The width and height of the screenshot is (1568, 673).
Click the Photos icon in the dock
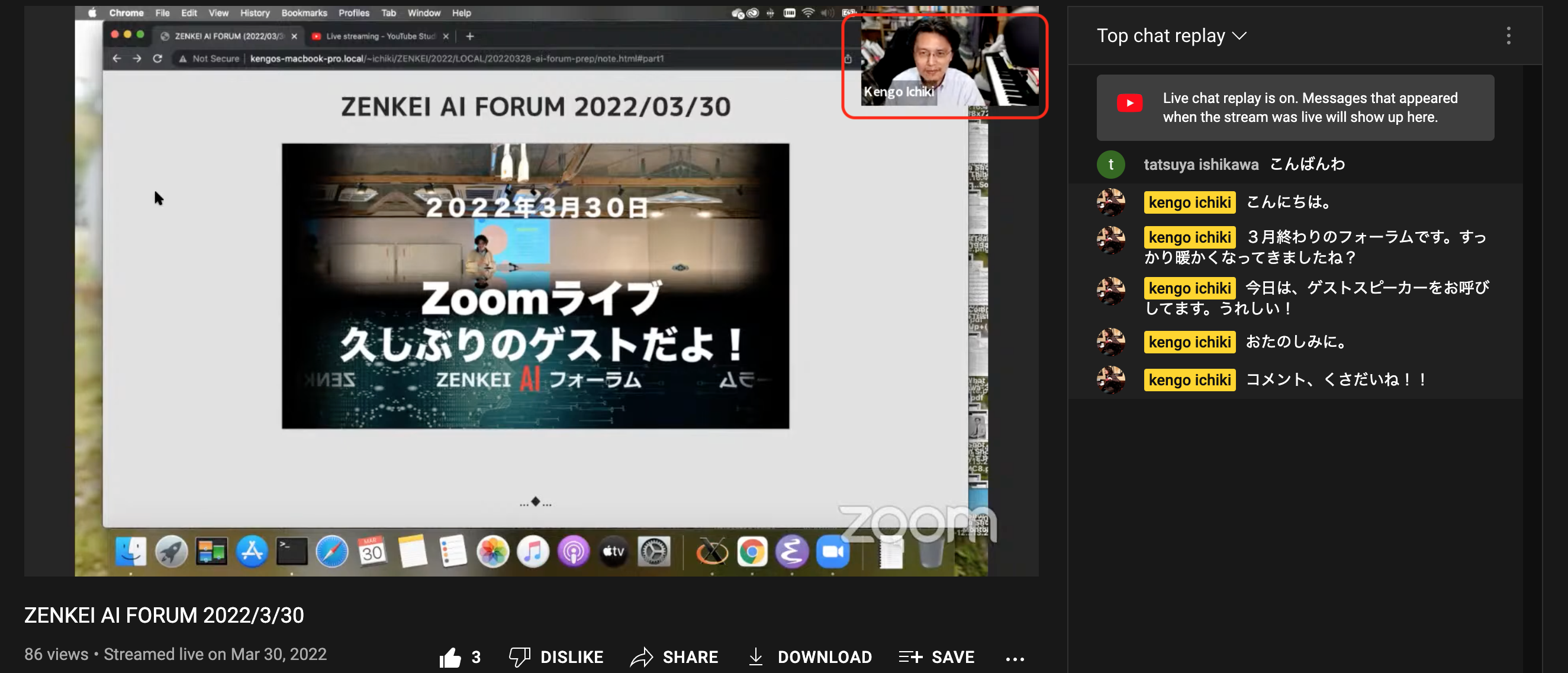click(492, 552)
